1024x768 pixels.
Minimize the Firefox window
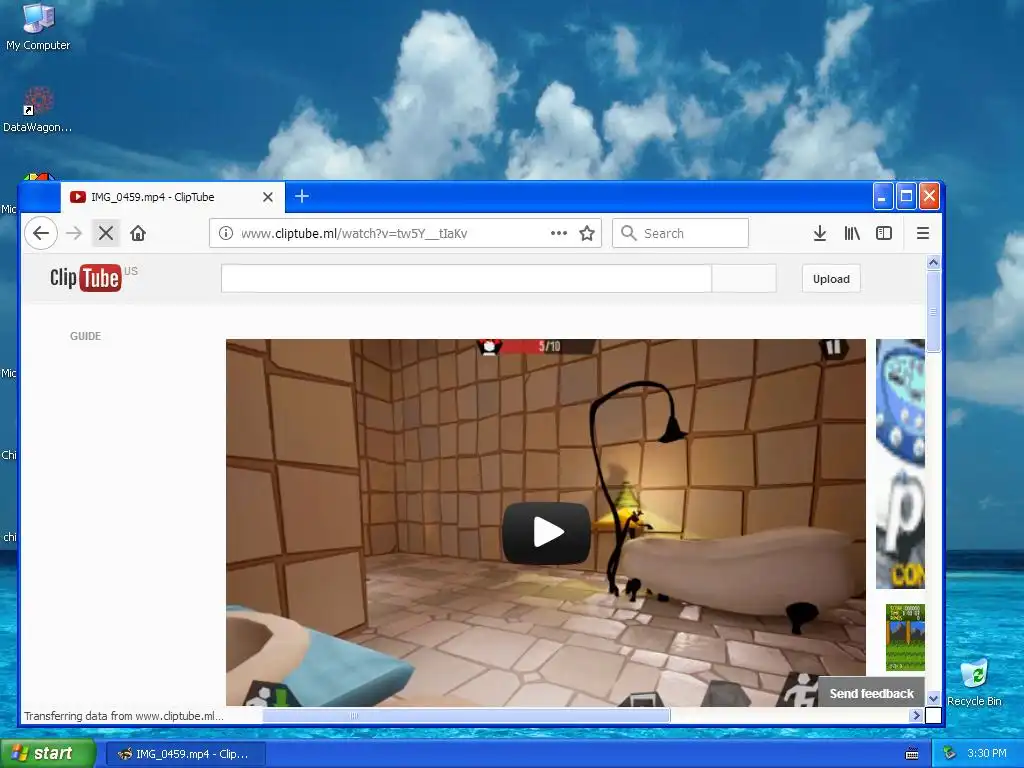883,196
